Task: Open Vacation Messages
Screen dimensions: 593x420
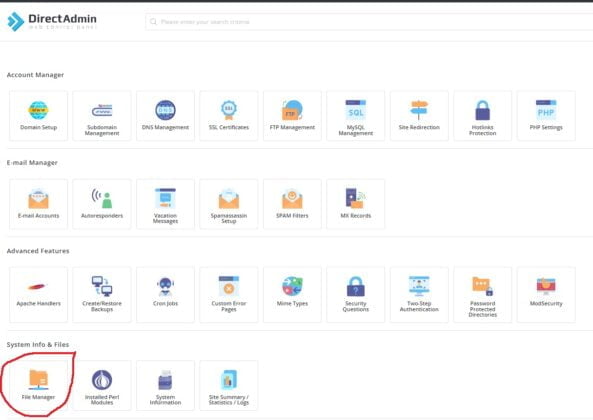Action: coord(165,204)
